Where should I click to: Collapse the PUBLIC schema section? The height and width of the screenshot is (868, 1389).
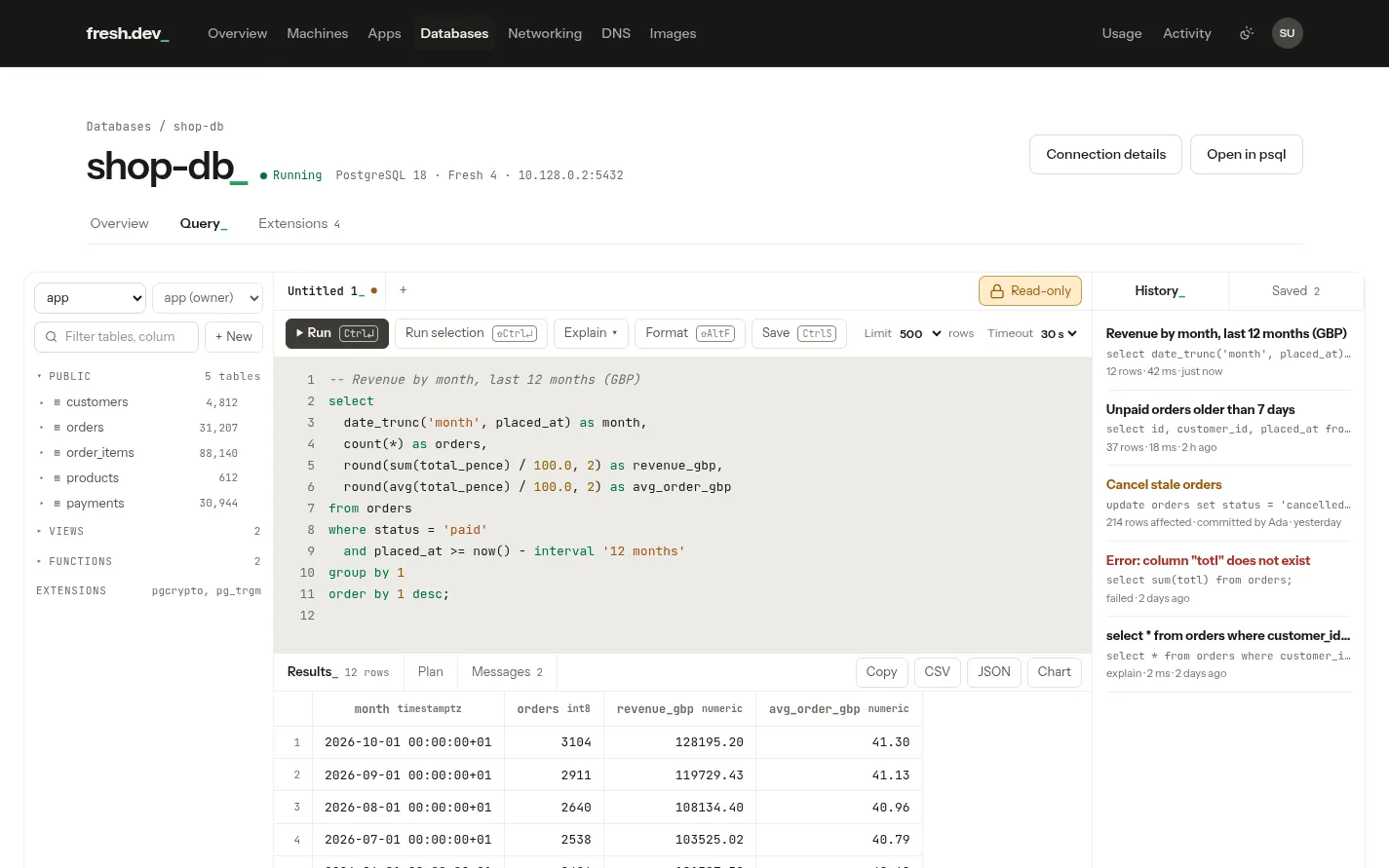[148, 376]
